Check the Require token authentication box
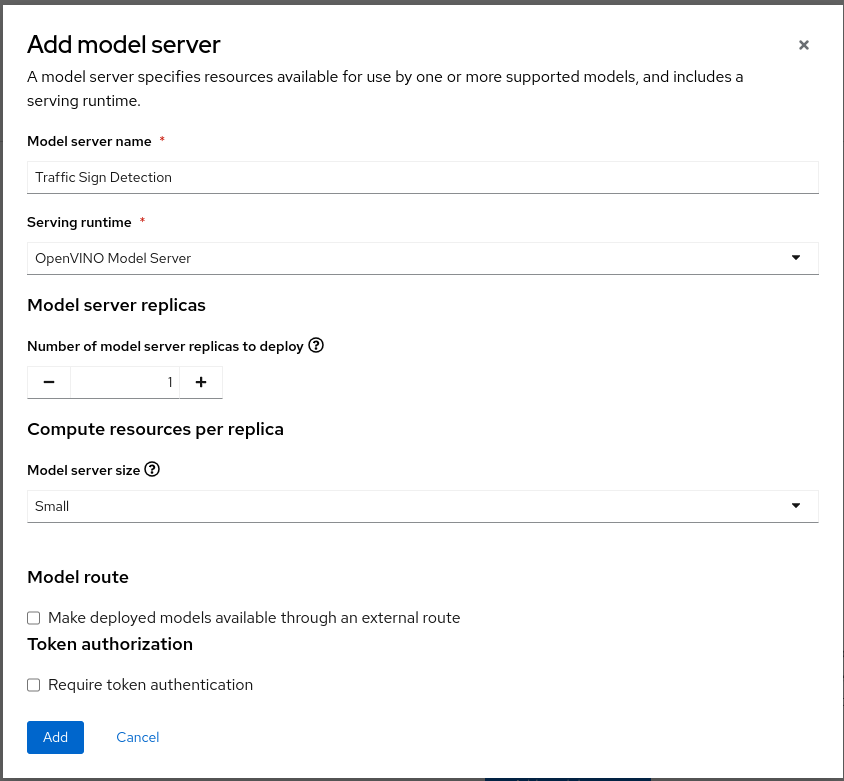 pos(34,685)
